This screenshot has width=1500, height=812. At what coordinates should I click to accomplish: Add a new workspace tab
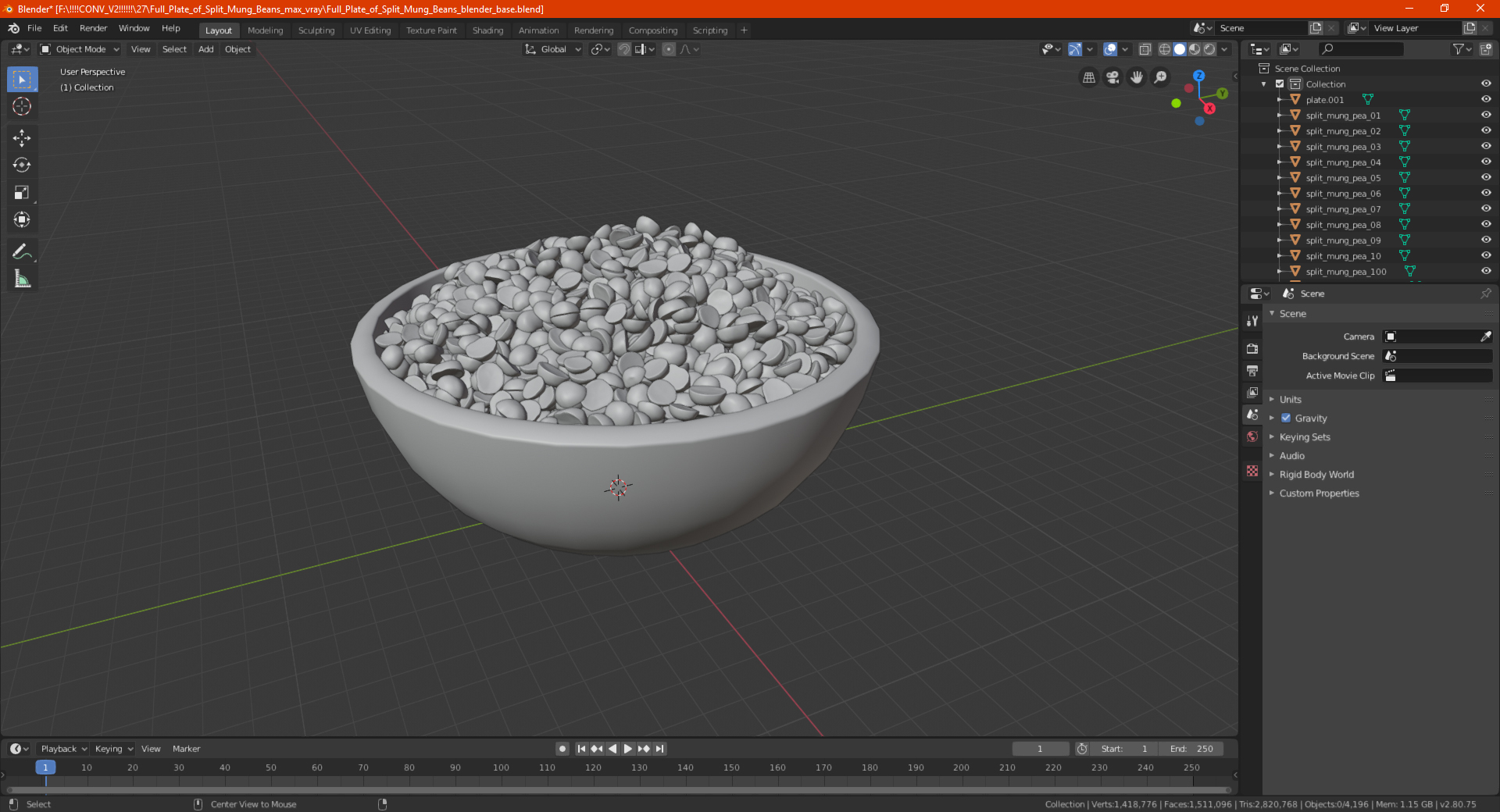[744, 30]
